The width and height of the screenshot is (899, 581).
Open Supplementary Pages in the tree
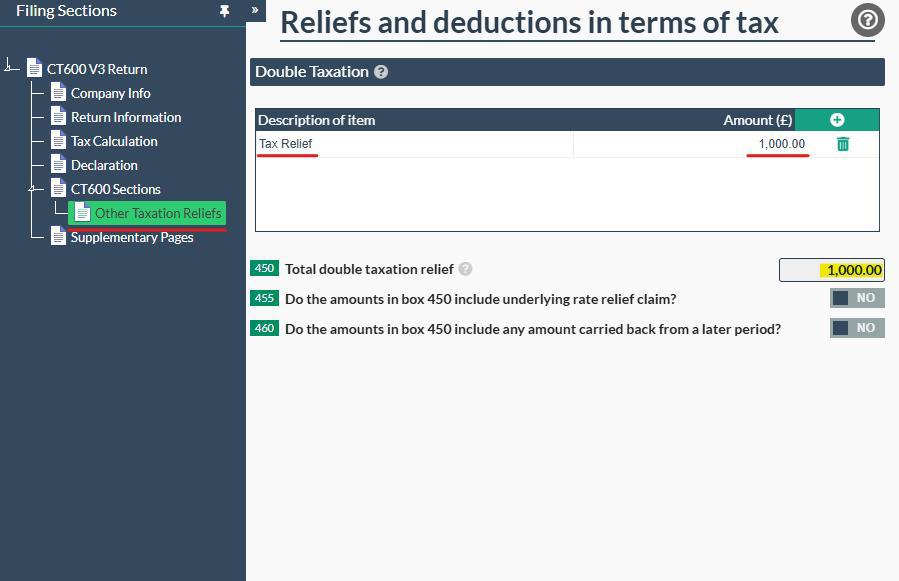pos(132,237)
